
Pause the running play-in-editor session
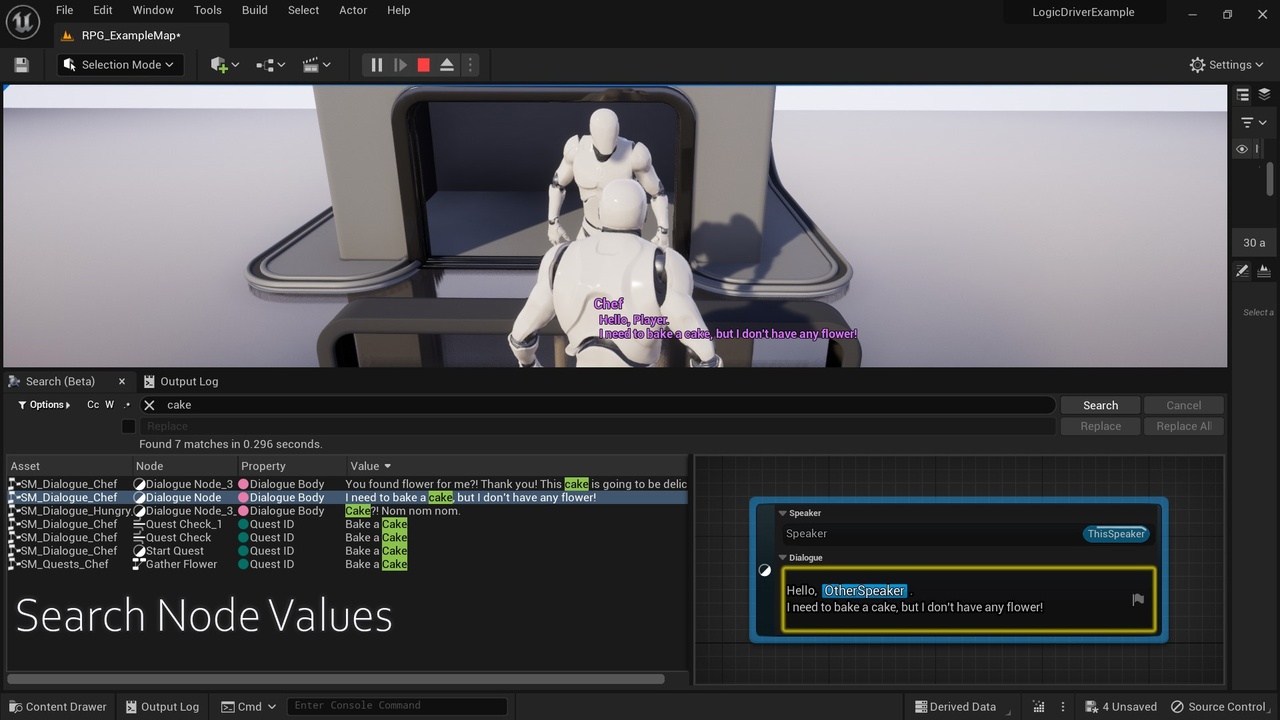(376, 64)
